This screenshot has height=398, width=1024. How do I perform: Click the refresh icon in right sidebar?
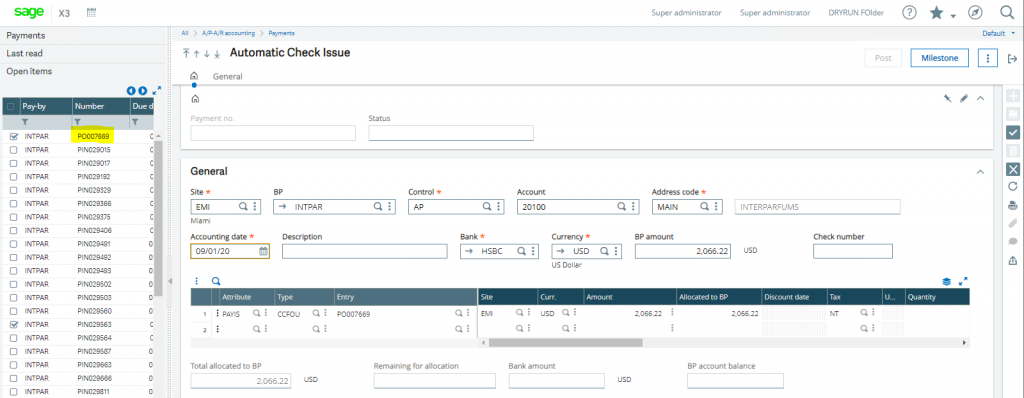click(1013, 186)
